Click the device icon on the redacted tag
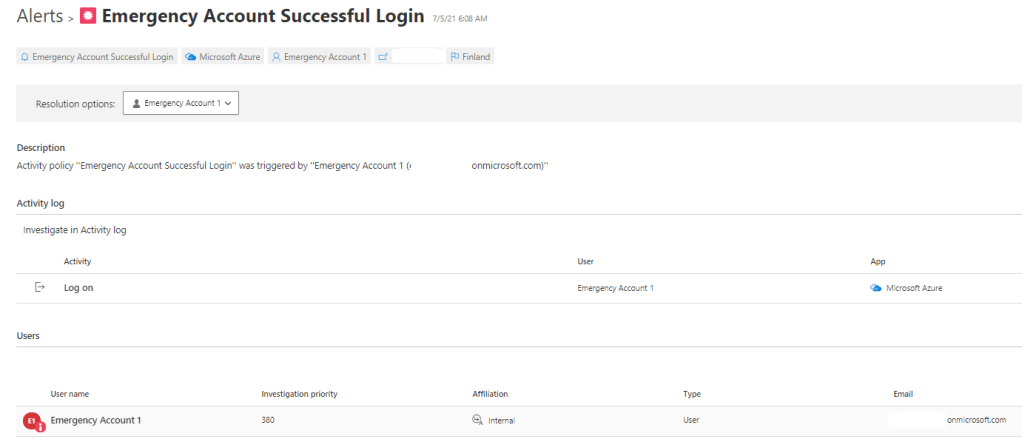This screenshot has width=1022, height=439. pos(383,57)
